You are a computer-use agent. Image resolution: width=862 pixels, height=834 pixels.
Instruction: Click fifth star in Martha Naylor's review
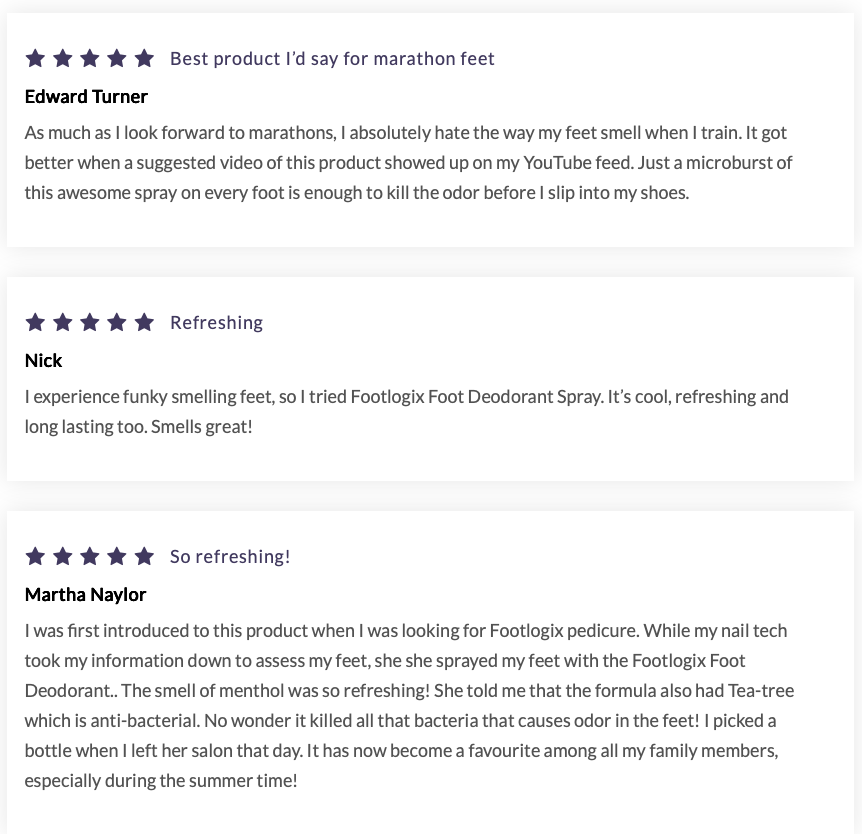(x=144, y=556)
